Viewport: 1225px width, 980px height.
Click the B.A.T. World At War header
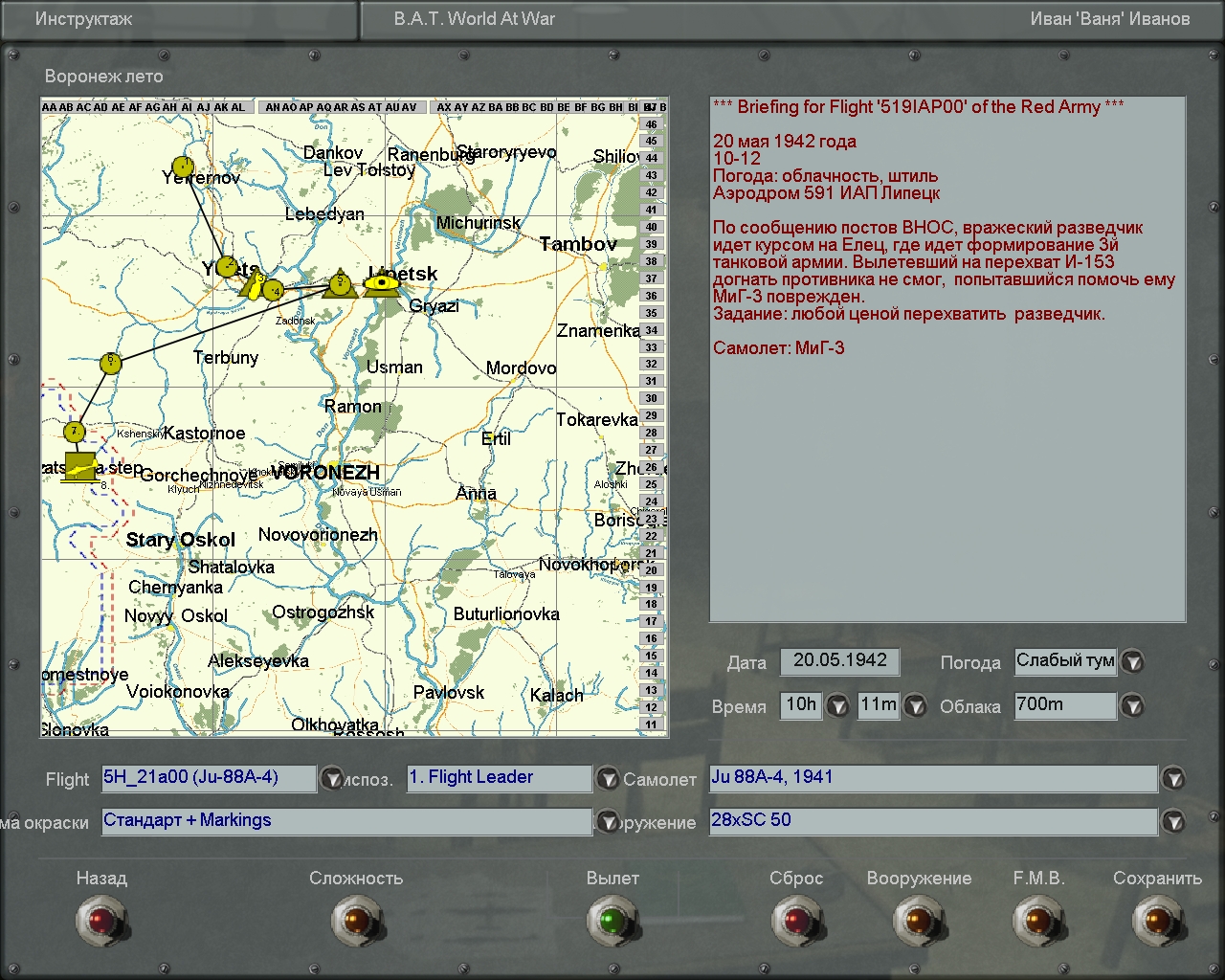coord(475,19)
